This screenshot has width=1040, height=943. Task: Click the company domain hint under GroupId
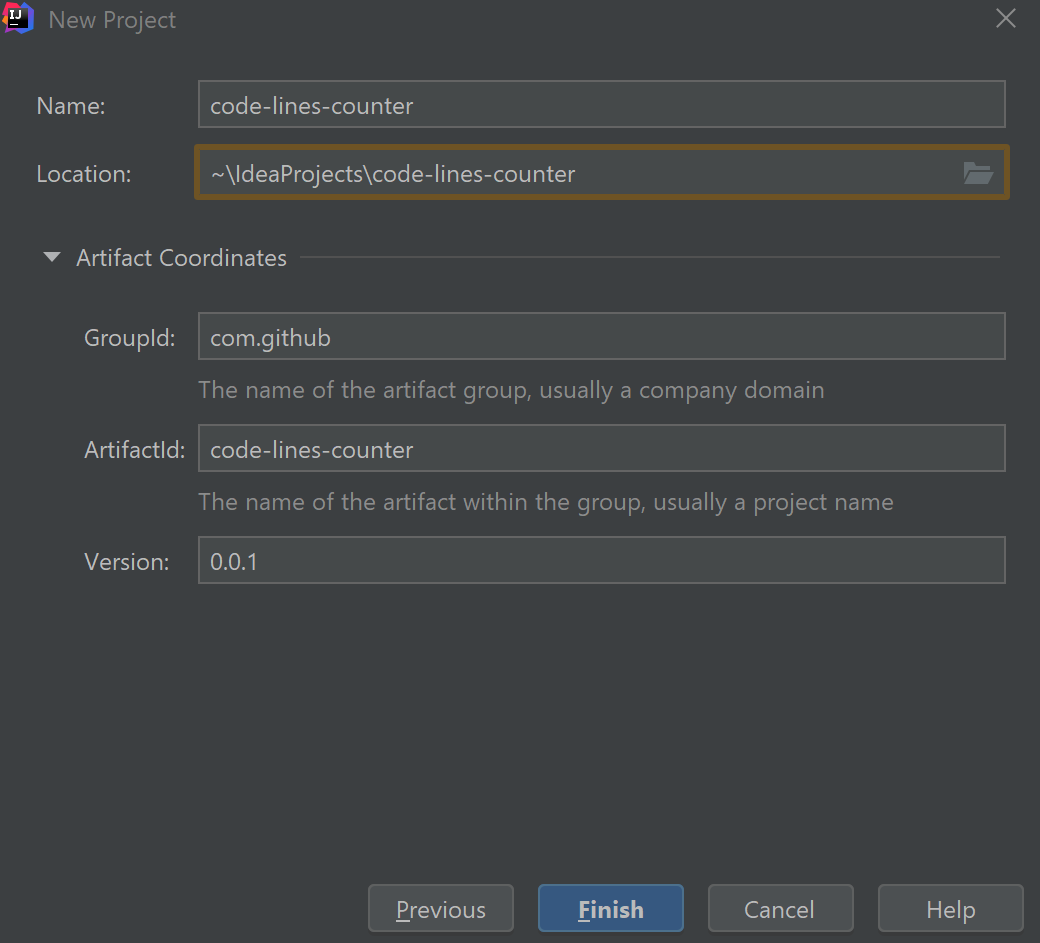pos(511,390)
